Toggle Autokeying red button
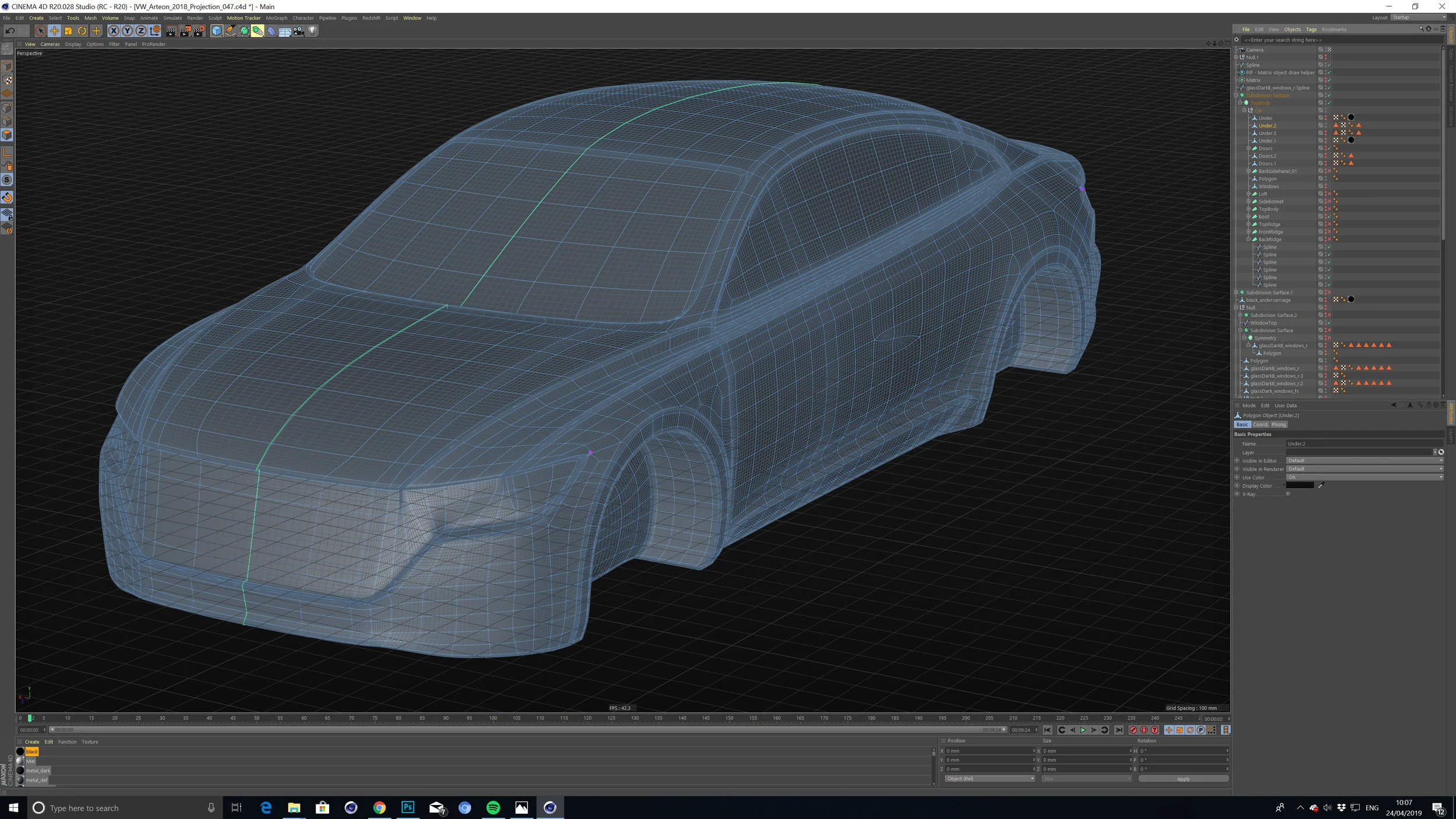The width and height of the screenshot is (1456, 819). pos(1144,730)
